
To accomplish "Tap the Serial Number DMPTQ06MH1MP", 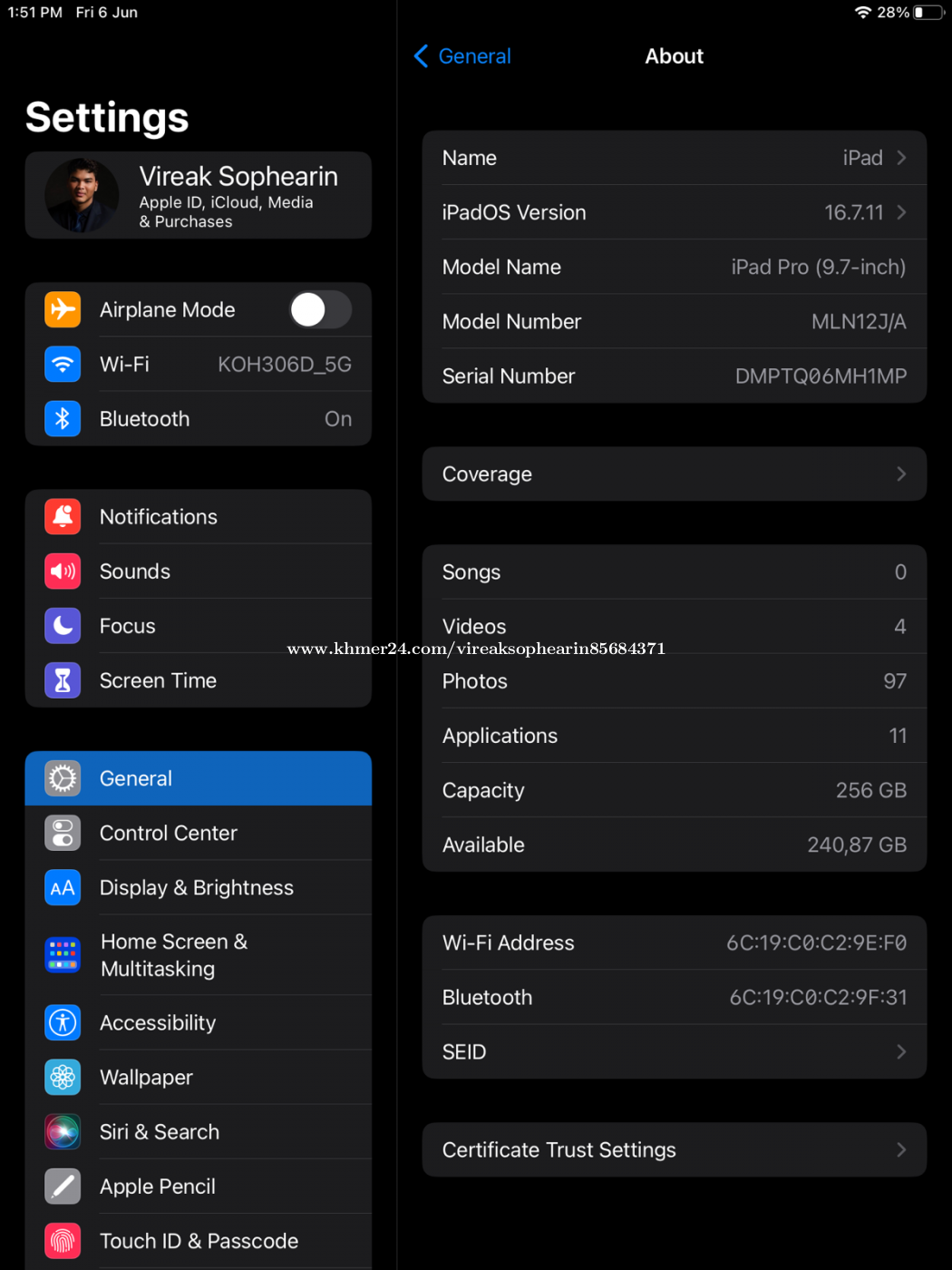I will 821,376.
